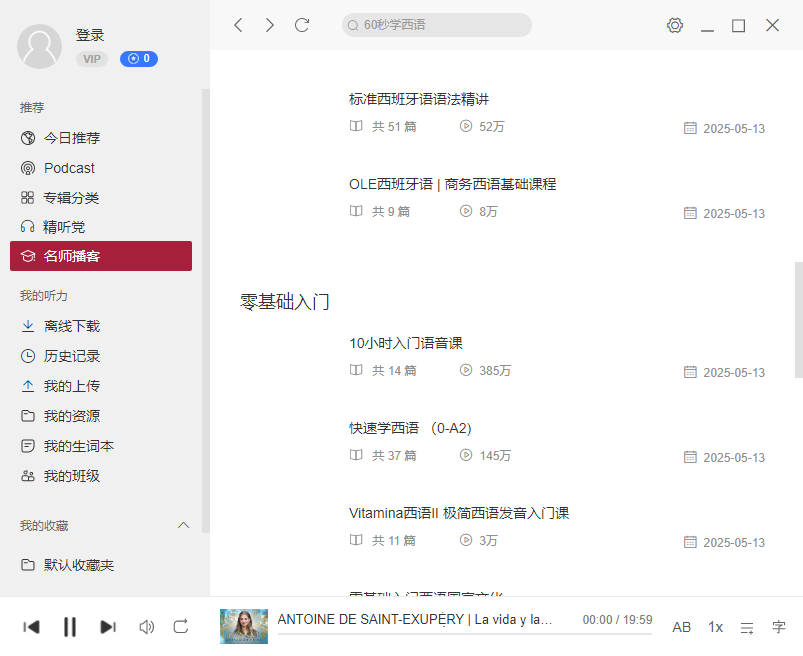This screenshot has height=656, width=803.
Task: Click the 登录 login link
Action: point(90,35)
